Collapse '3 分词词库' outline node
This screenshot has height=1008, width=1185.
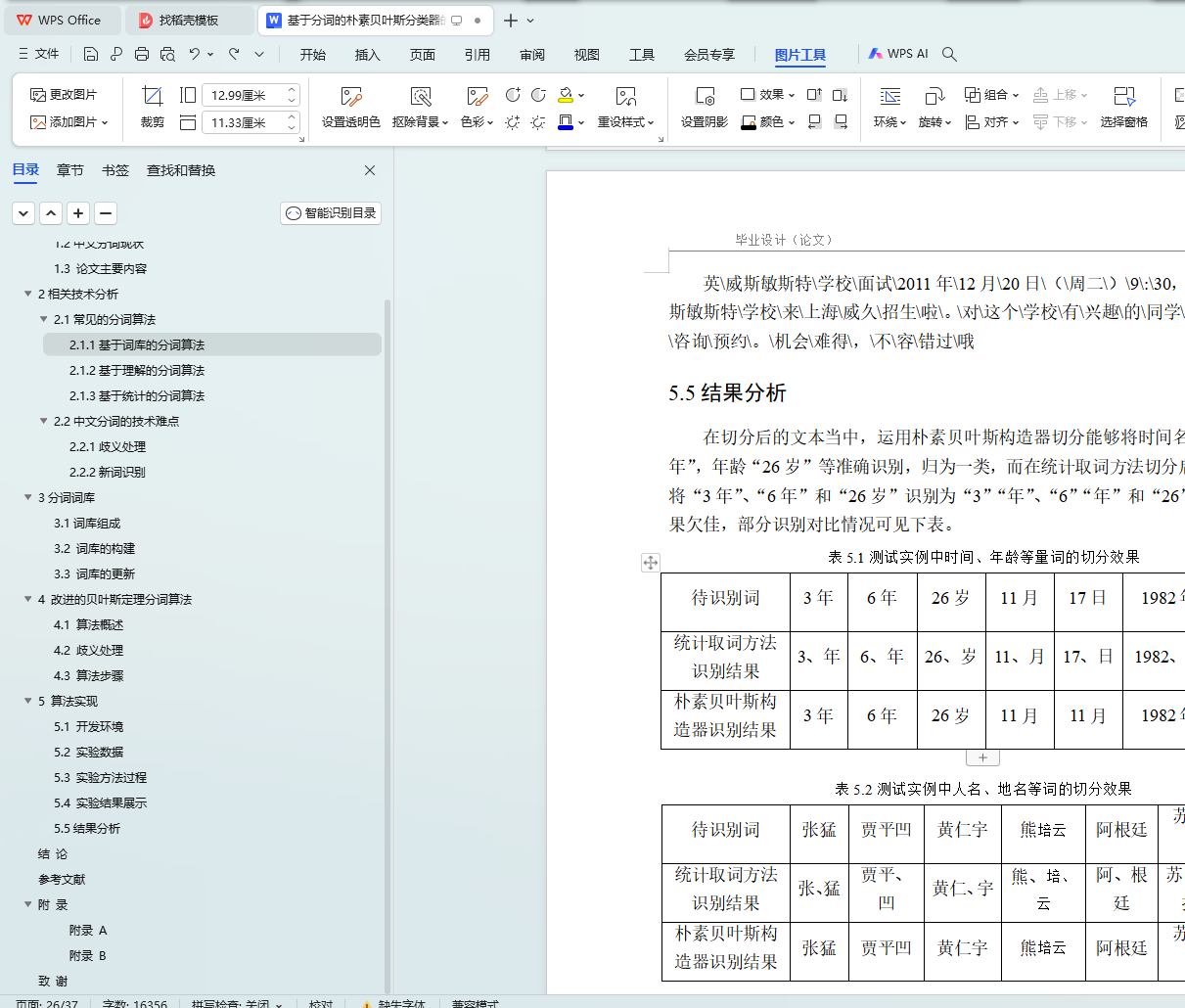point(27,497)
